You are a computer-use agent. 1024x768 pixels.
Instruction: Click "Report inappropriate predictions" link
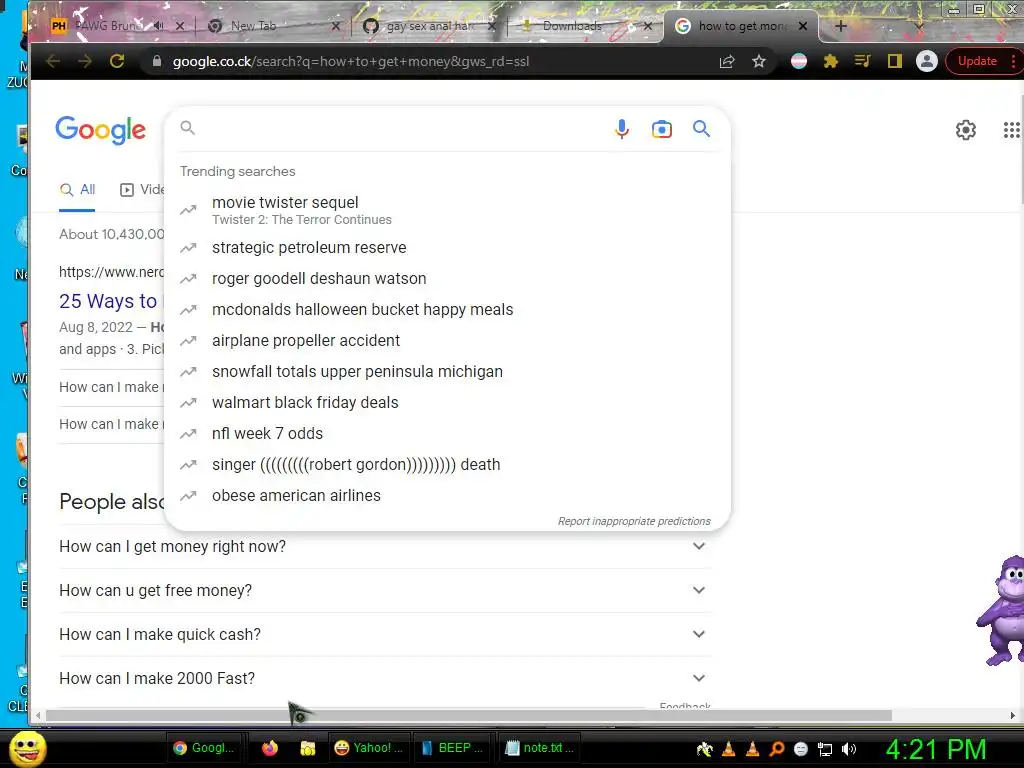(634, 521)
